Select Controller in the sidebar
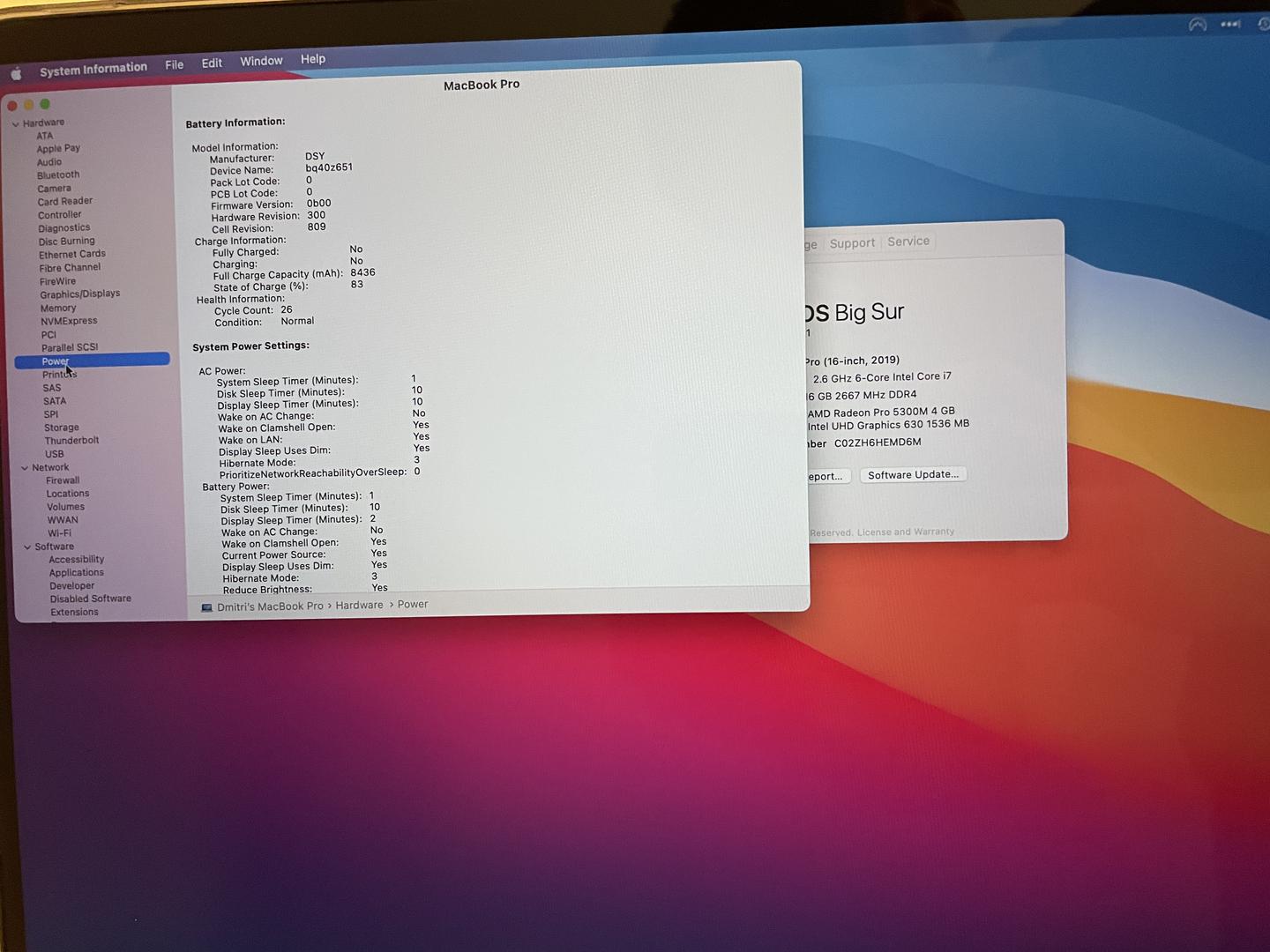1270x952 pixels. [x=60, y=215]
